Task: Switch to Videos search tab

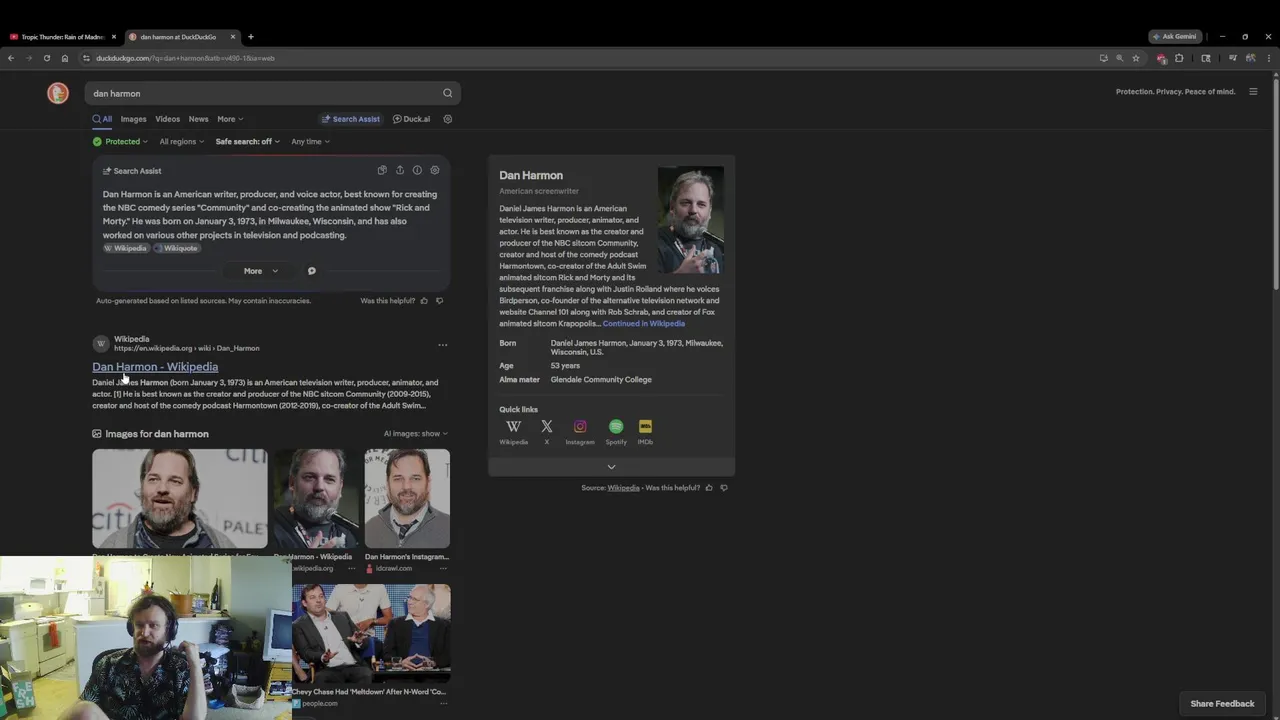Action: 167,119
